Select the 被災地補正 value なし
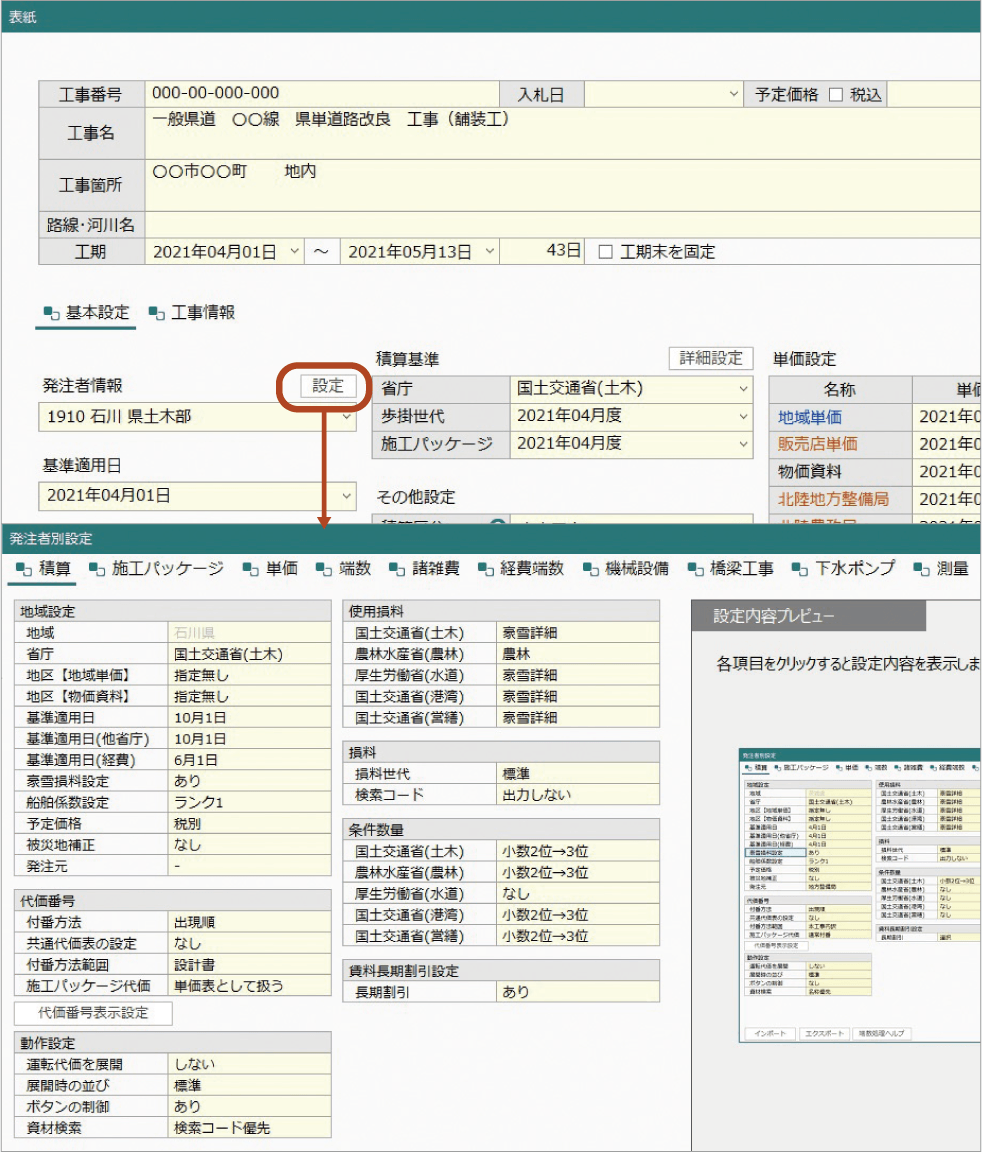Viewport: 982px width, 1152px height. (250, 845)
